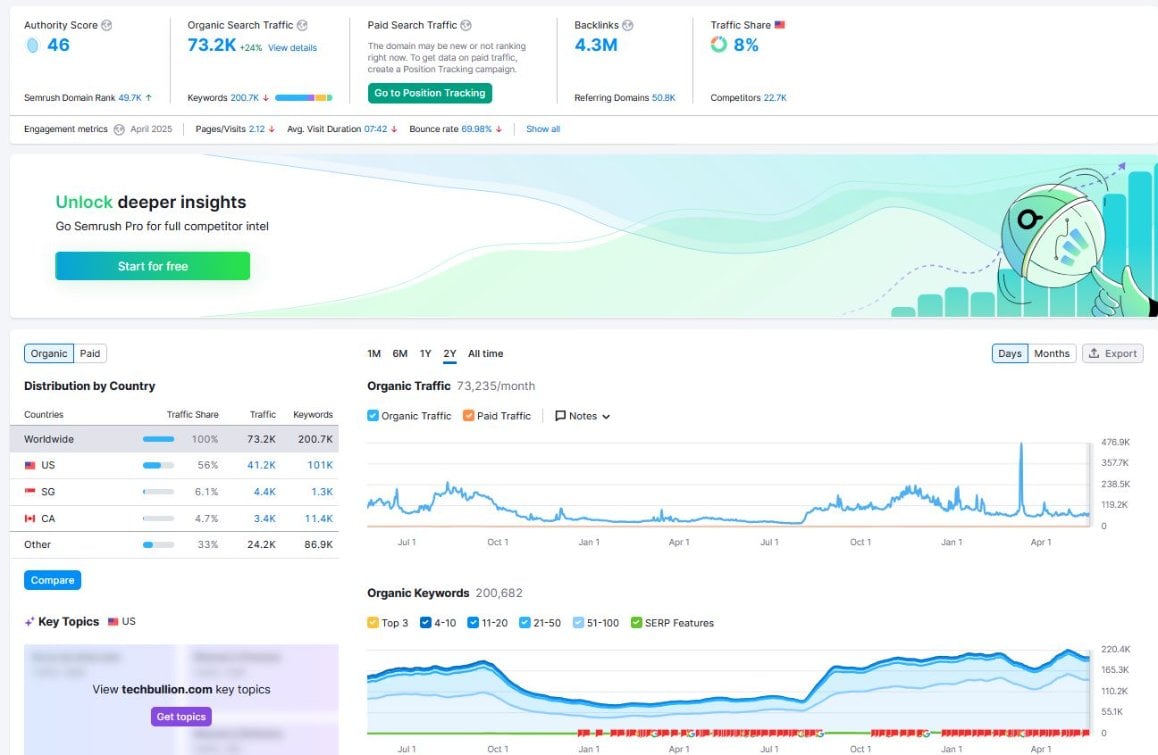1158x755 pixels.
Task: Select the Worldwide row
Action: tap(174, 439)
